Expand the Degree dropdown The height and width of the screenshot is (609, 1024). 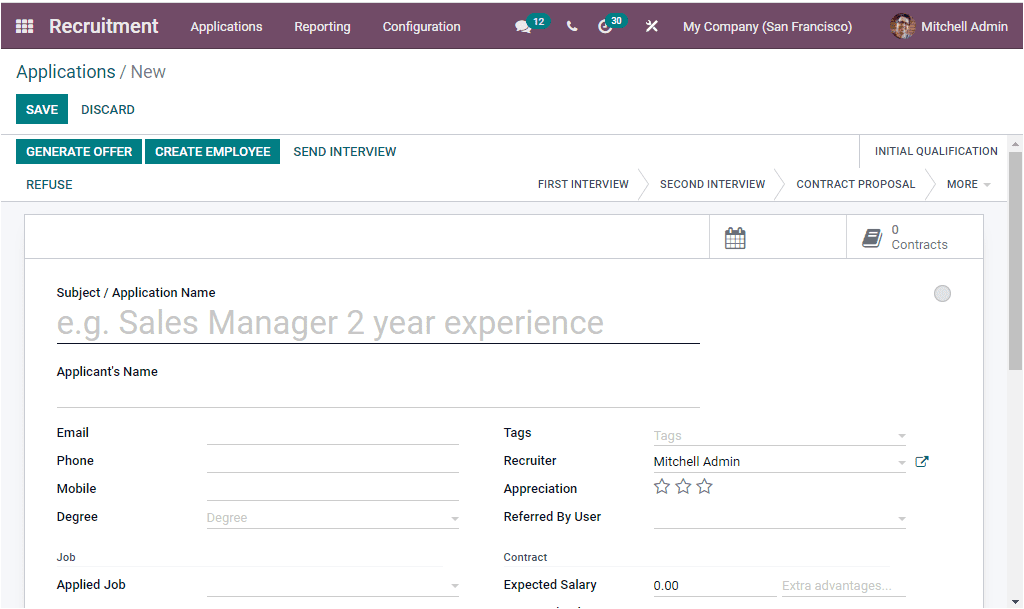click(455, 518)
